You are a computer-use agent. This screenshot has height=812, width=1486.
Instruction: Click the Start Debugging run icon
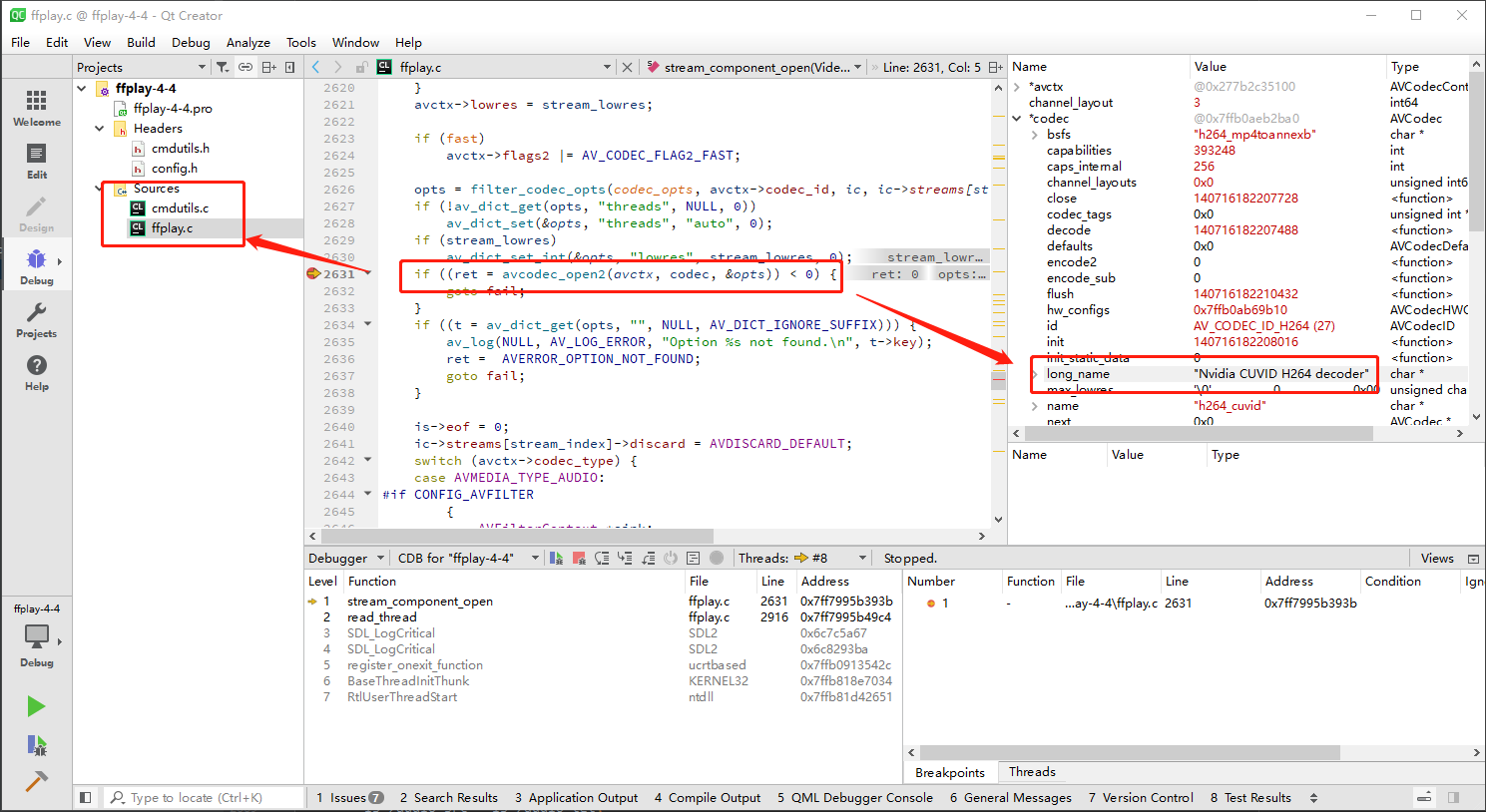(x=36, y=744)
